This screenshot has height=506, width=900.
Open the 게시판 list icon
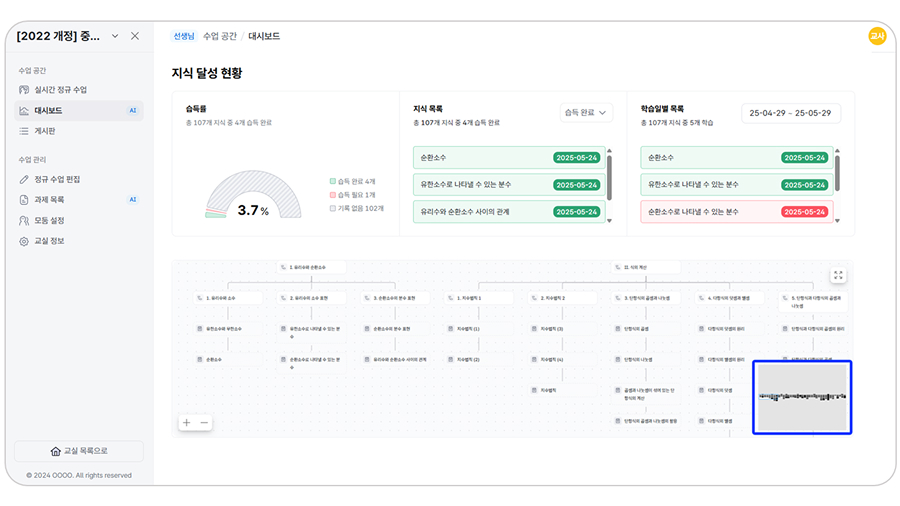tap(24, 131)
